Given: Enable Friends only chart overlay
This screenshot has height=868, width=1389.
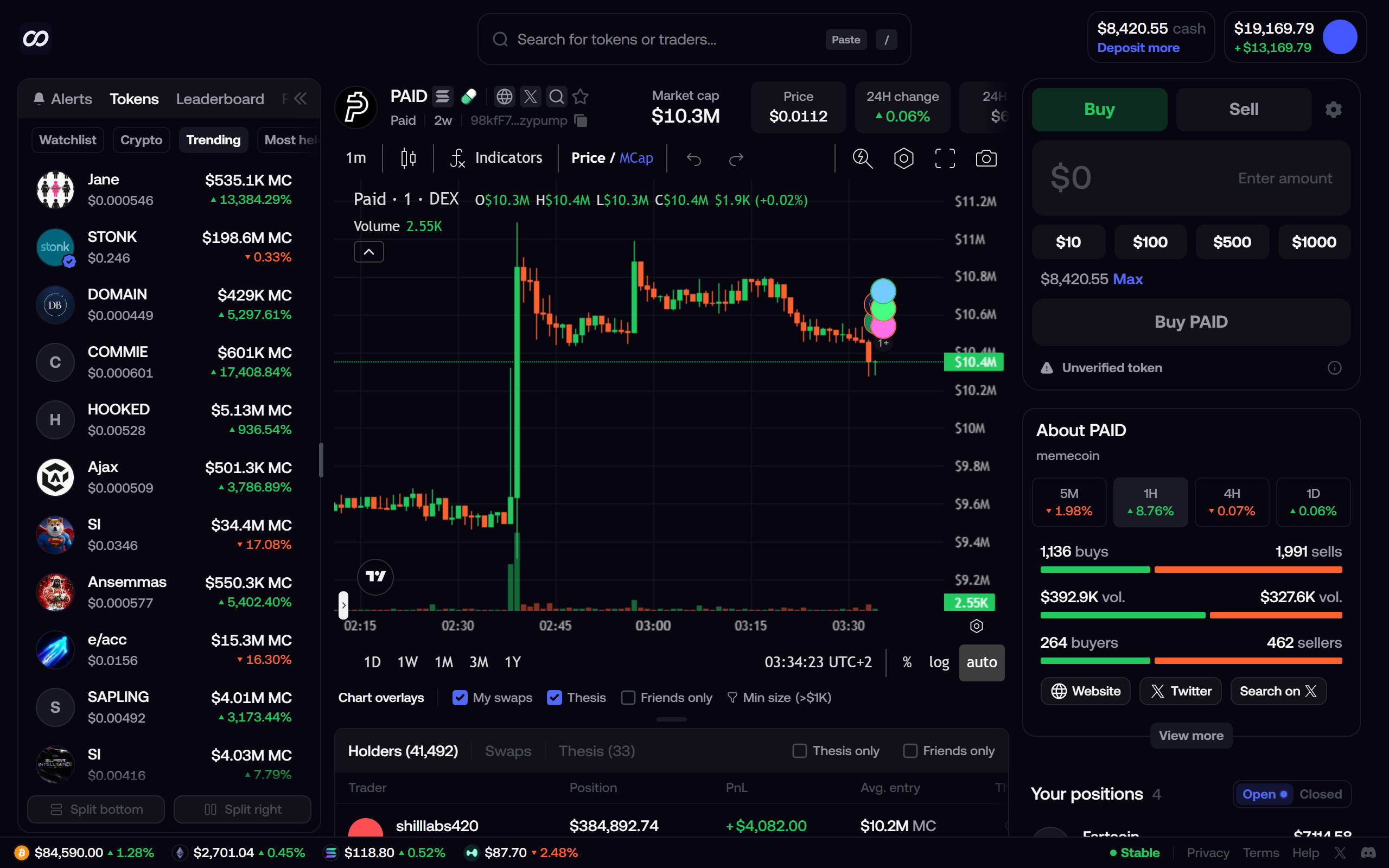Looking at the screenshot, I should [628, 698].
